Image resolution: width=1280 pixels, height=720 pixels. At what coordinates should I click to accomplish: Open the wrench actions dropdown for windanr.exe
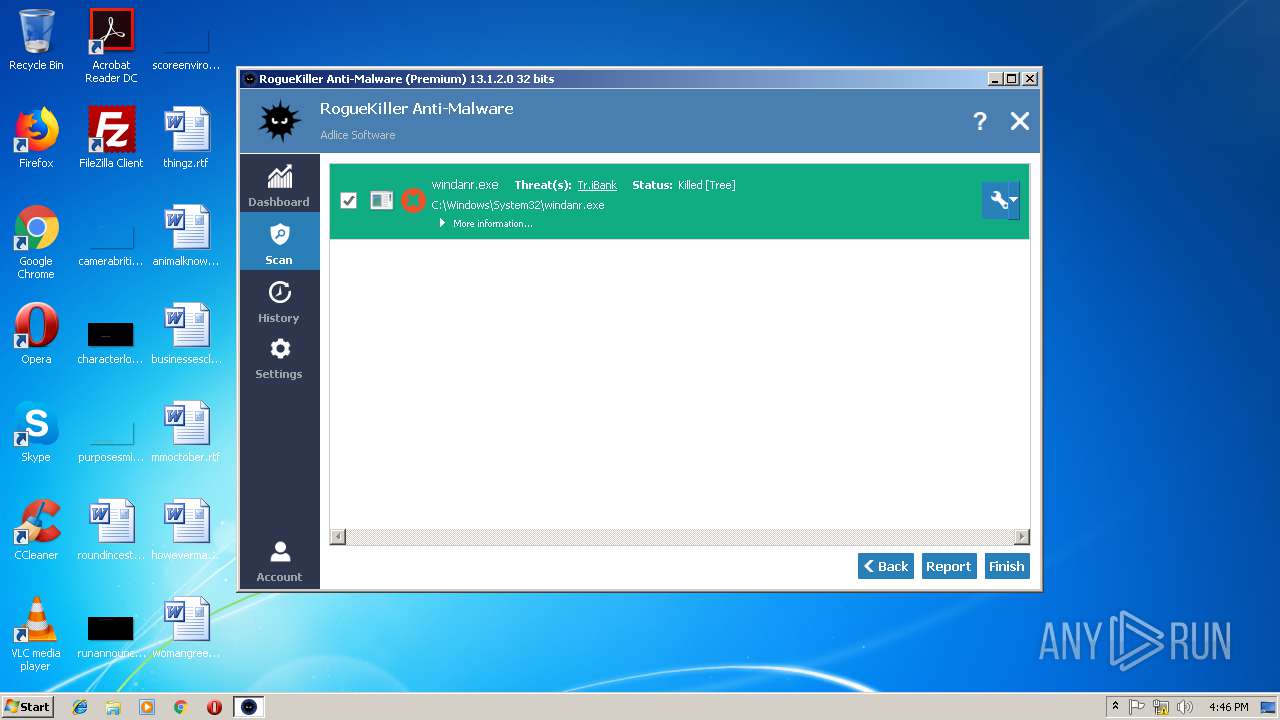click(1001, 200)
